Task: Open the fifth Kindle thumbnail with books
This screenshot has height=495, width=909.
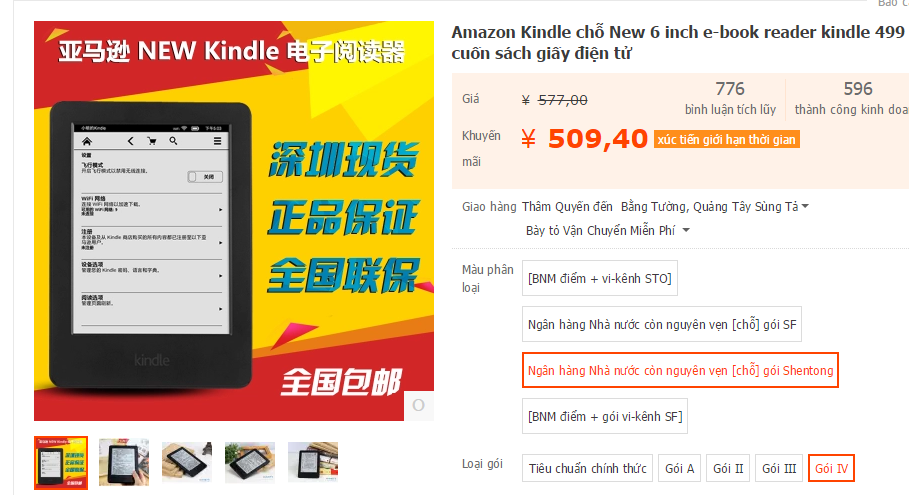Action: [313, 463]
